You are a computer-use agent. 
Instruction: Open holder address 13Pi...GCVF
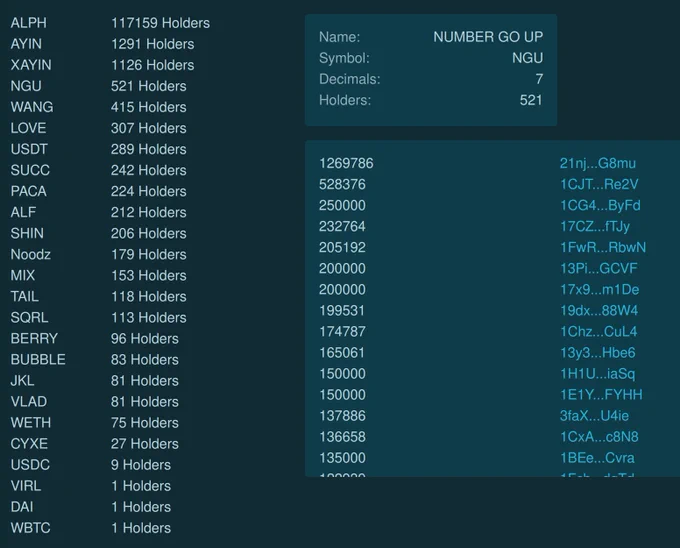pos(598,268)
